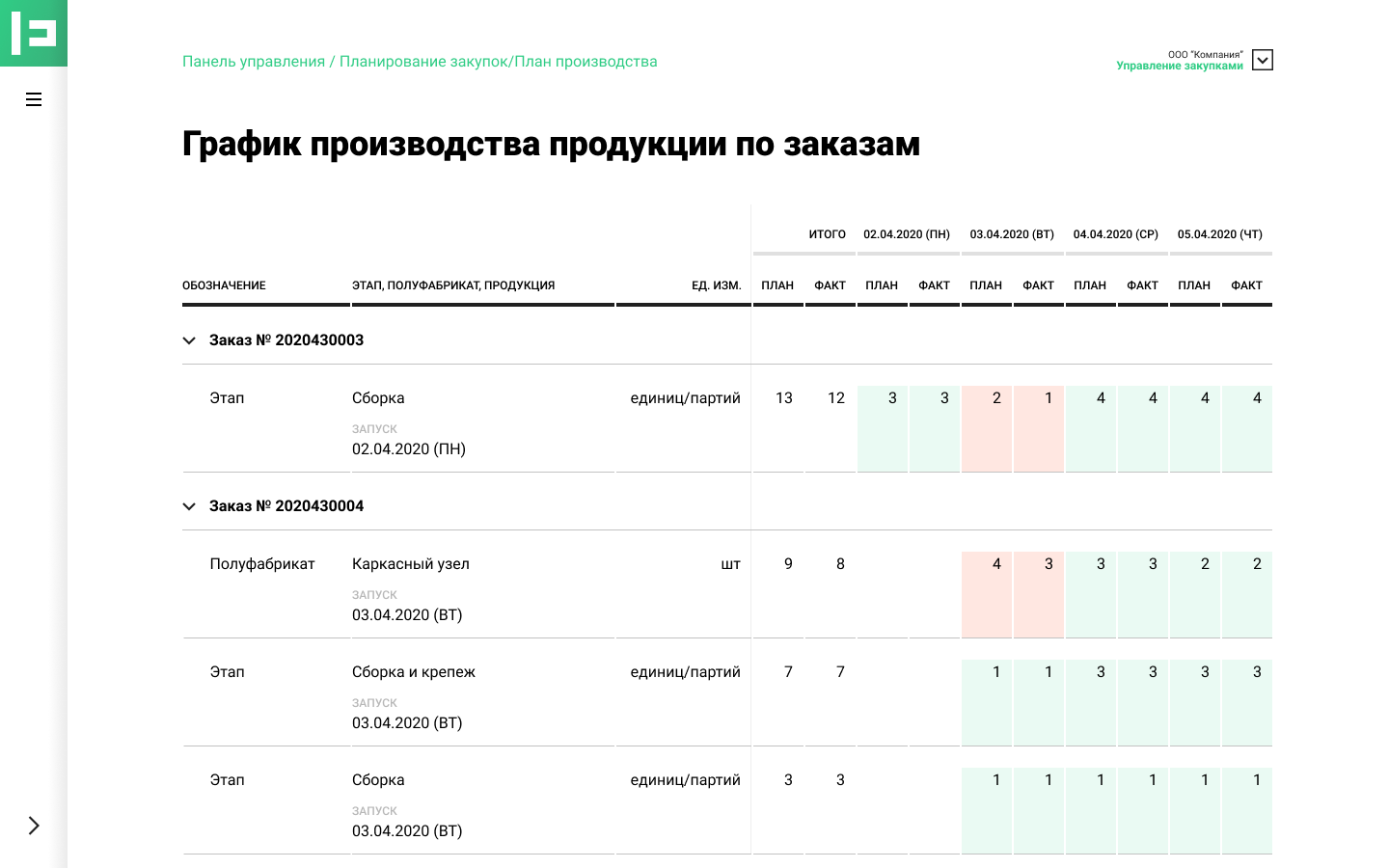This screenshot has width=1389, height=868.
Task: Open Планирование закупок breadcrumb link
Action: click(x=423, y=62)
